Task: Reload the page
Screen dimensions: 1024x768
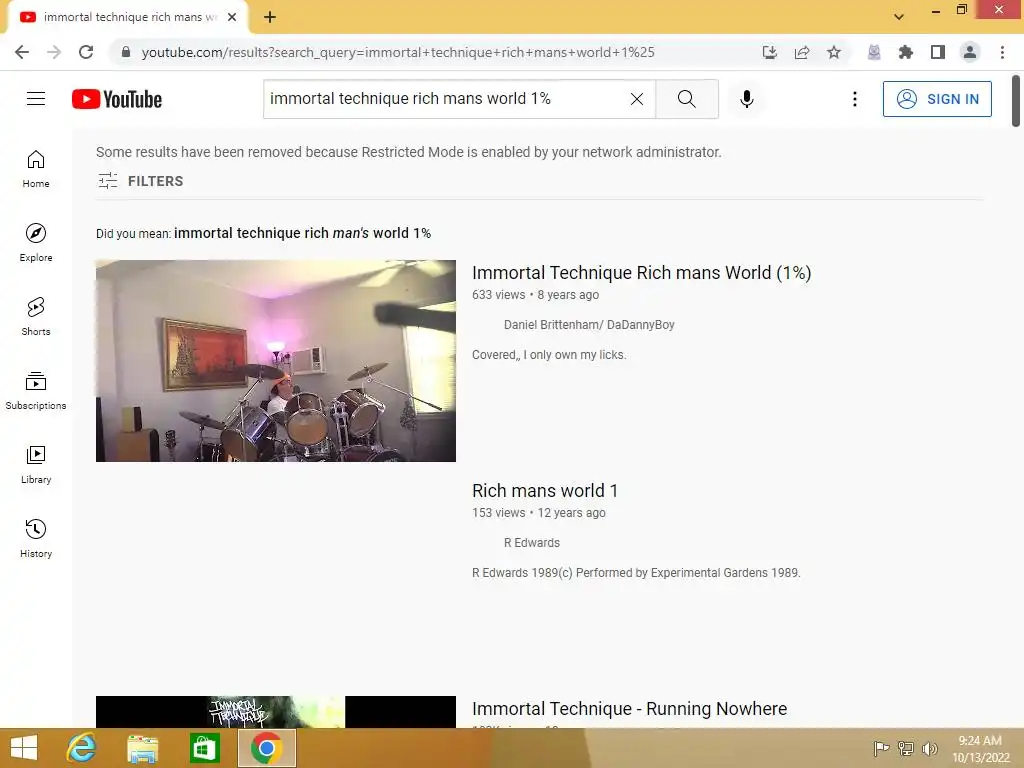Action: (x=86, y=52)
